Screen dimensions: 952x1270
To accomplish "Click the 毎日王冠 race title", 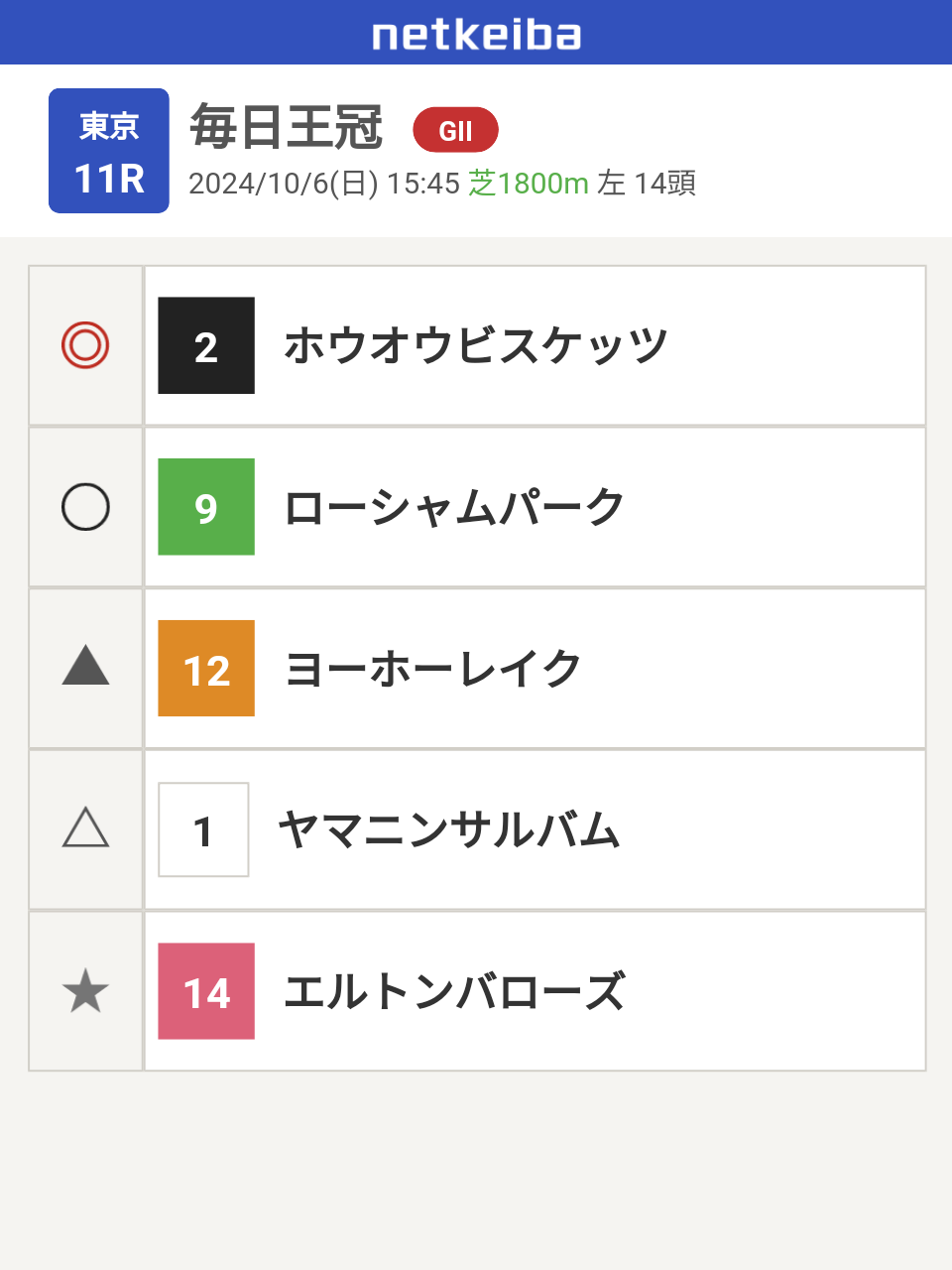I will (x=287, y=127).
